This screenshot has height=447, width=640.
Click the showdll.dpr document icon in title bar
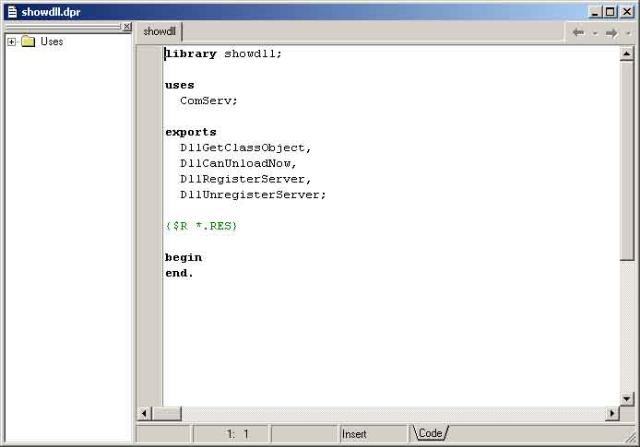[12, 12]
